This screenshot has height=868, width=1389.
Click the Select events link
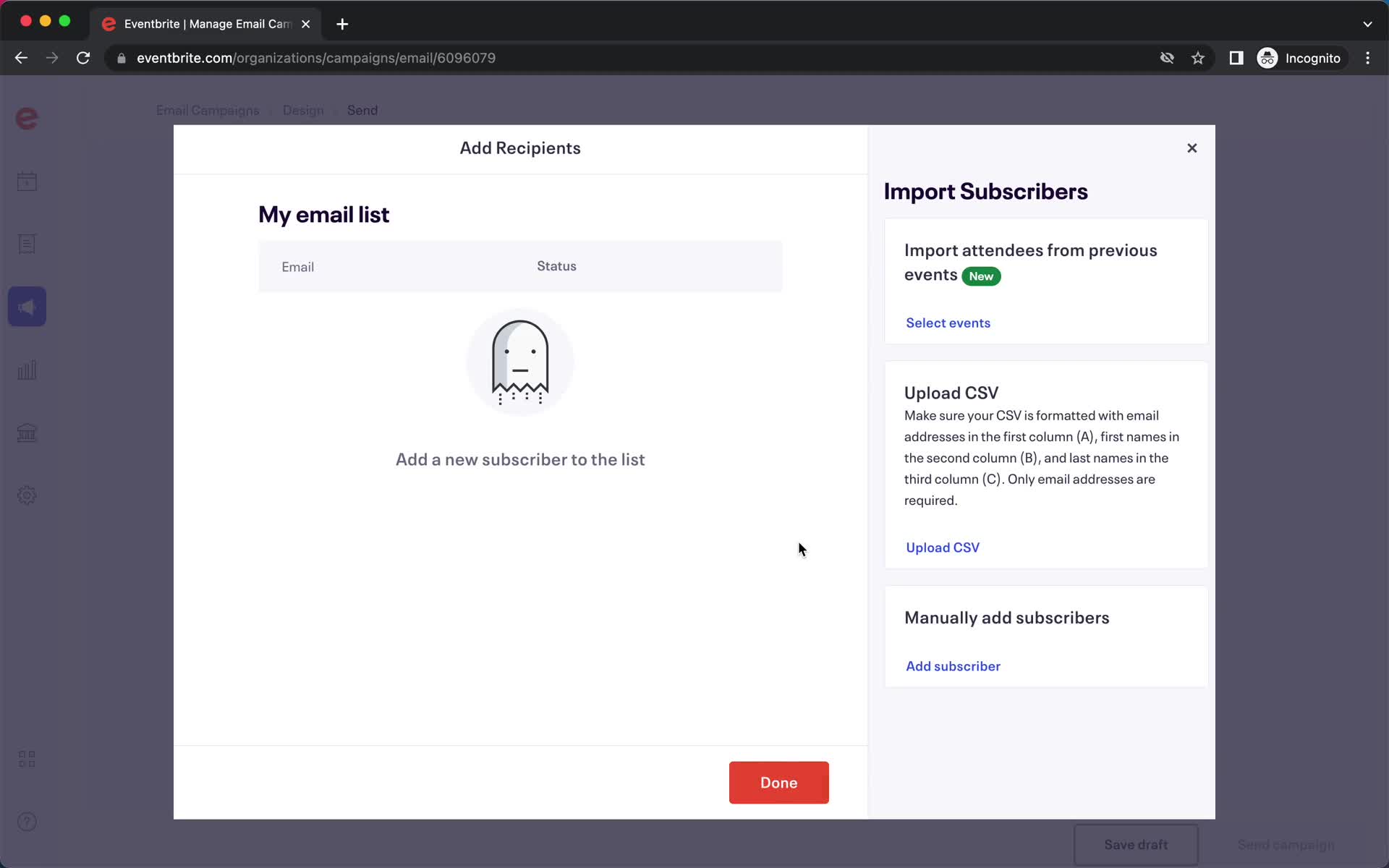(948, 323)
